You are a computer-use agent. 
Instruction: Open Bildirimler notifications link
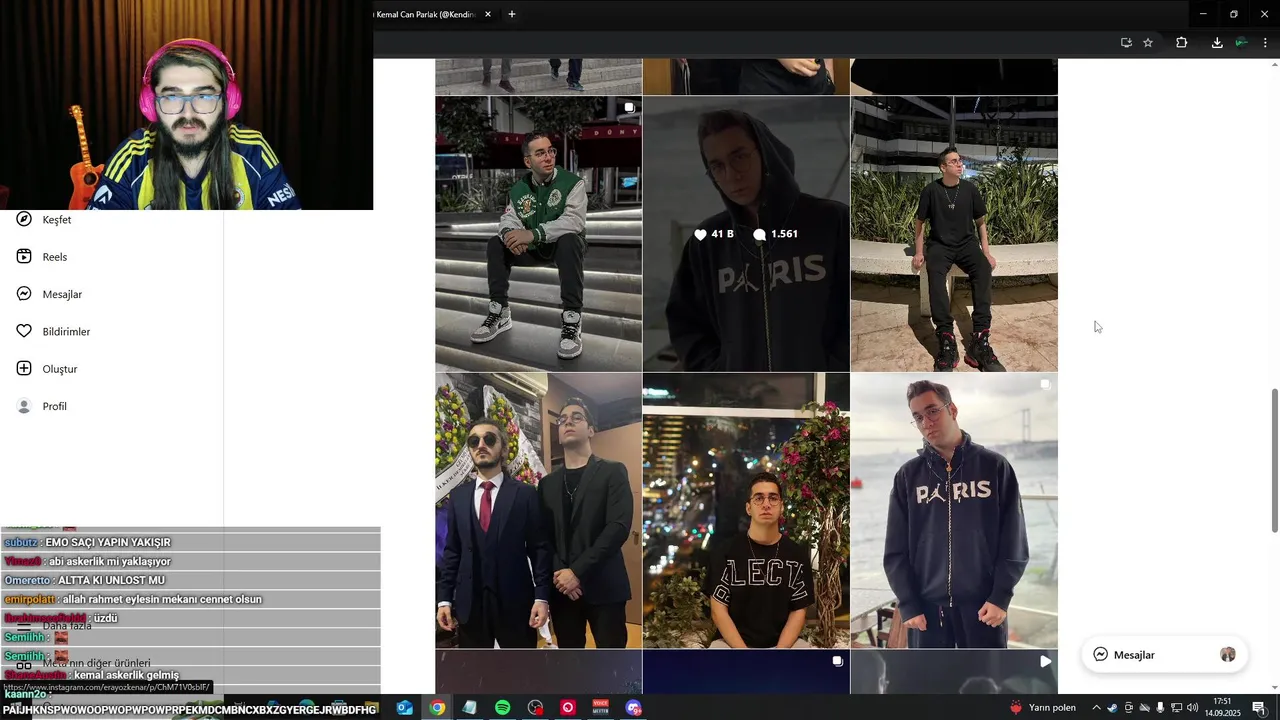(x=66, y=332)
